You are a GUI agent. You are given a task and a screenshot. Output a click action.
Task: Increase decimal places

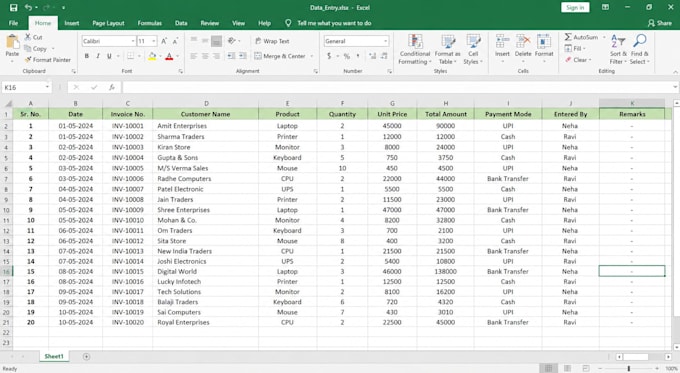pos(373,56)
